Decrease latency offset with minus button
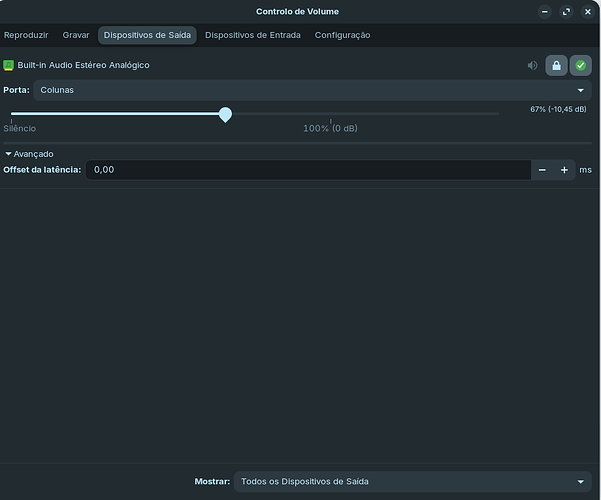Viewport: 601px width, 500px height. point(542,170)
